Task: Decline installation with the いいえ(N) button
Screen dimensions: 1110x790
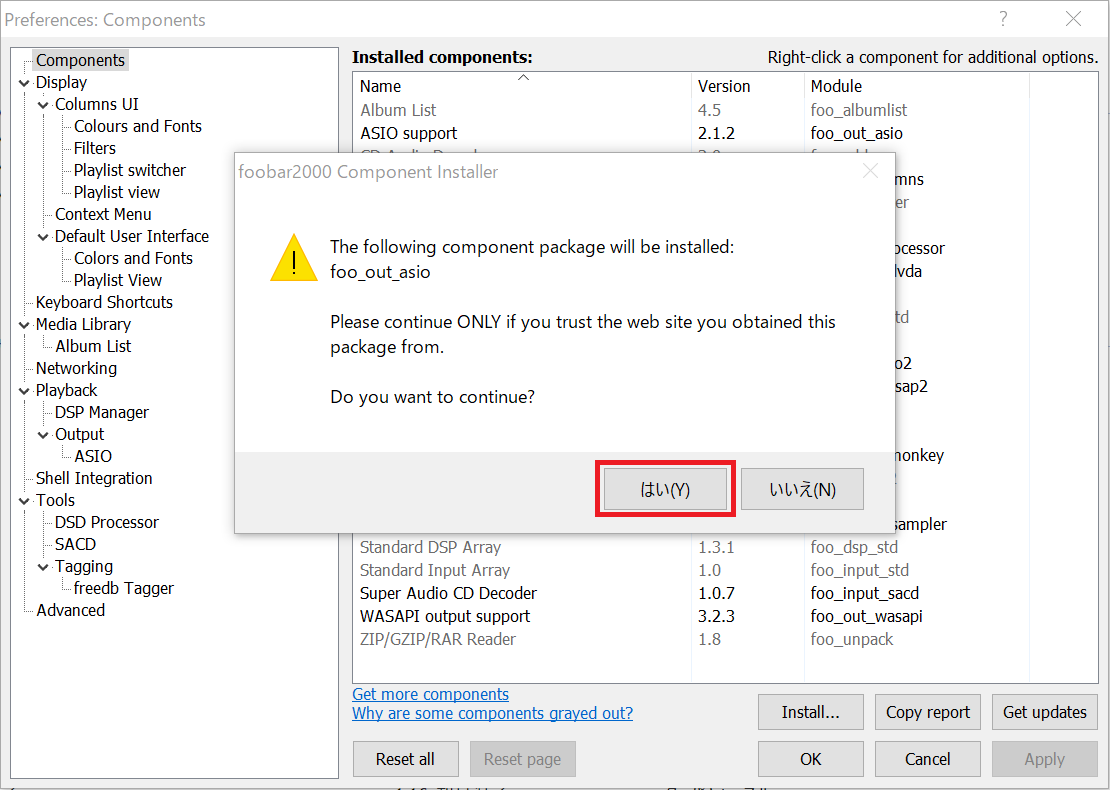Action: pos(802,489)
